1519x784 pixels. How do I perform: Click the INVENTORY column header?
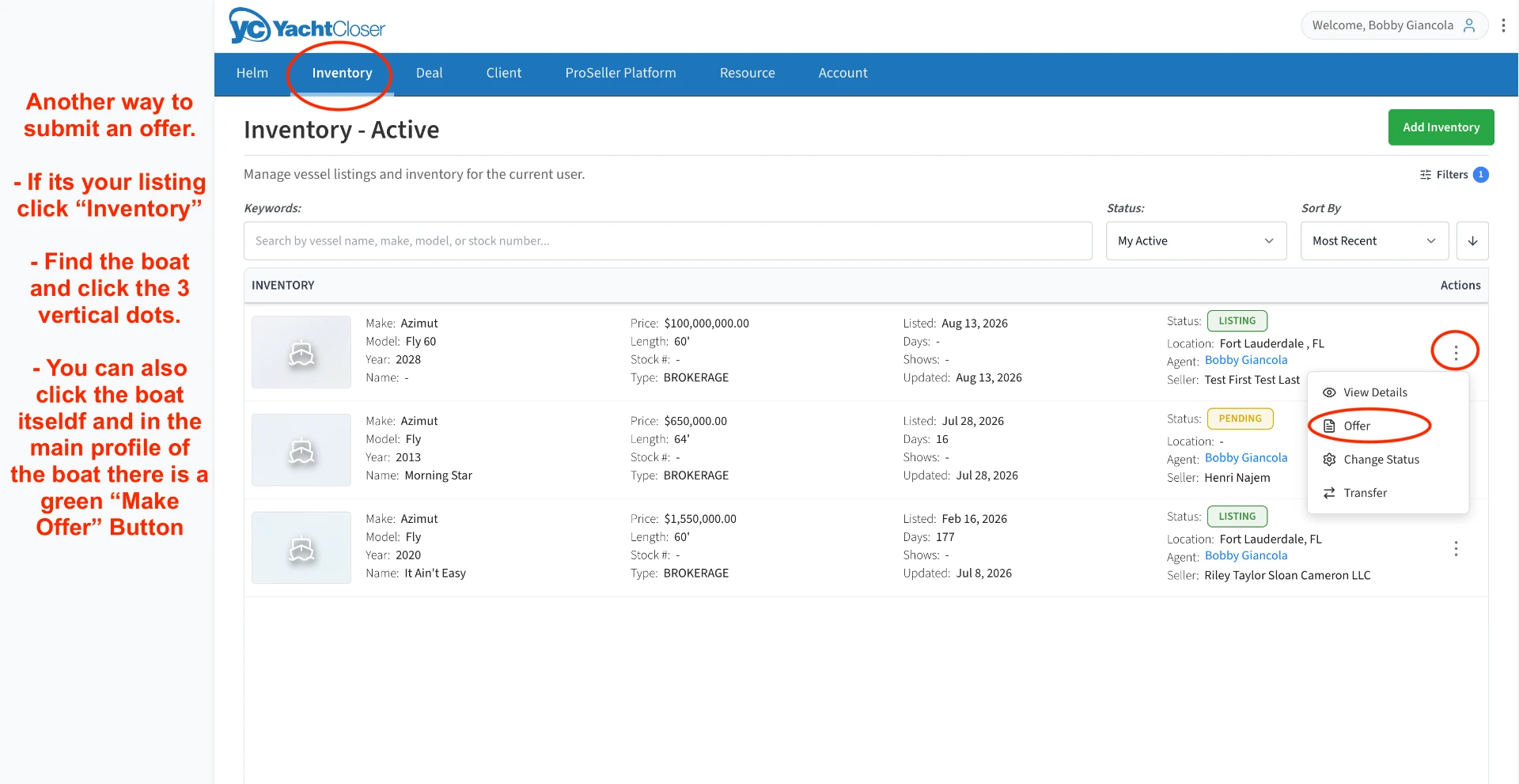(283, 286)
